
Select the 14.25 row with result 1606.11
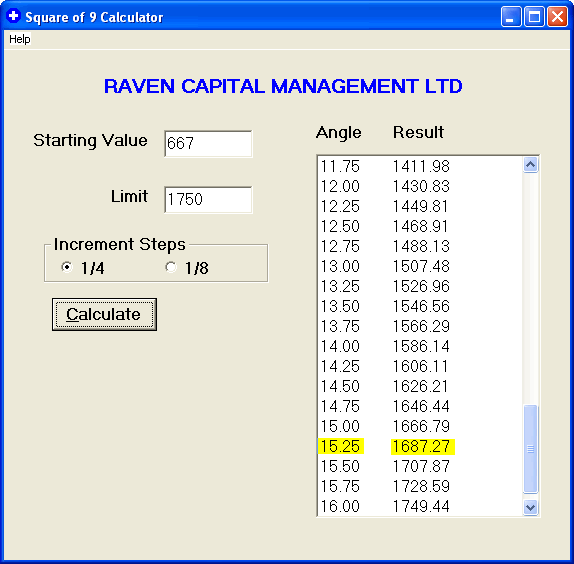tap(420, 366)
